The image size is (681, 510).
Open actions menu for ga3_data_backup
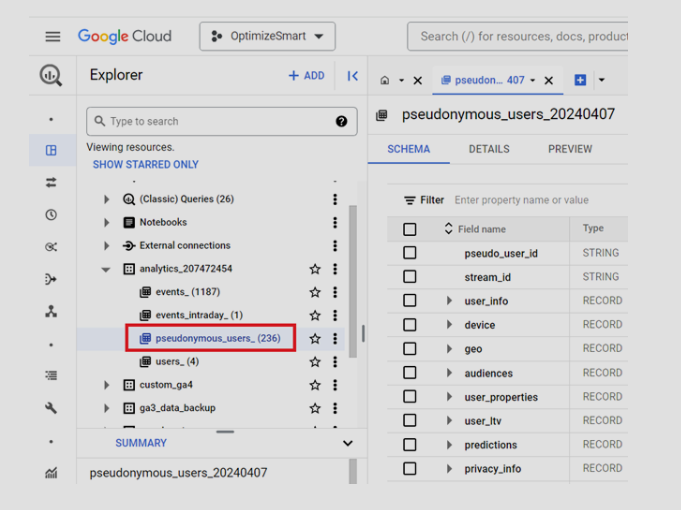click(335, 408)
